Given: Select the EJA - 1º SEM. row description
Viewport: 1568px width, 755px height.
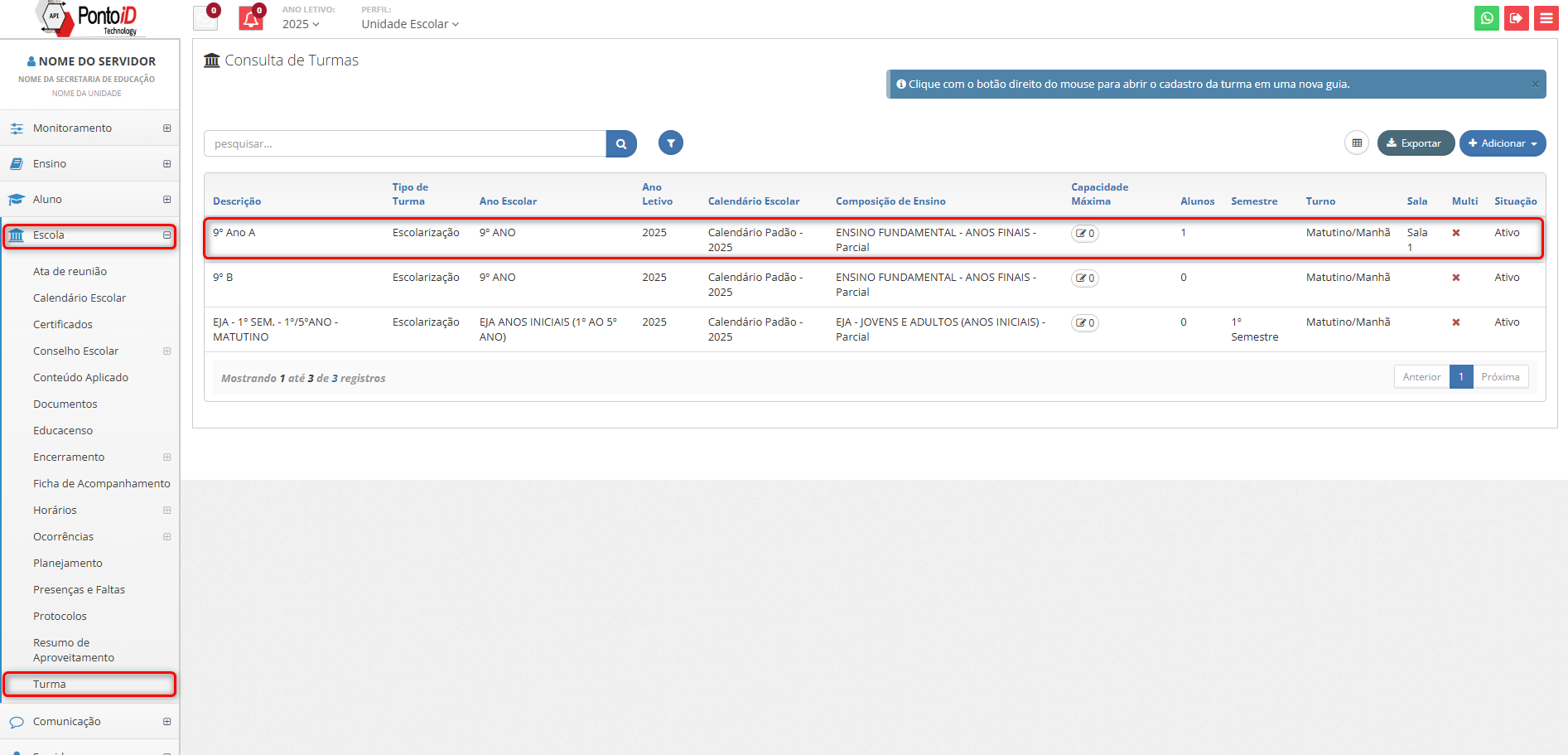Looking at the screenshot, I should coord(276,330).
